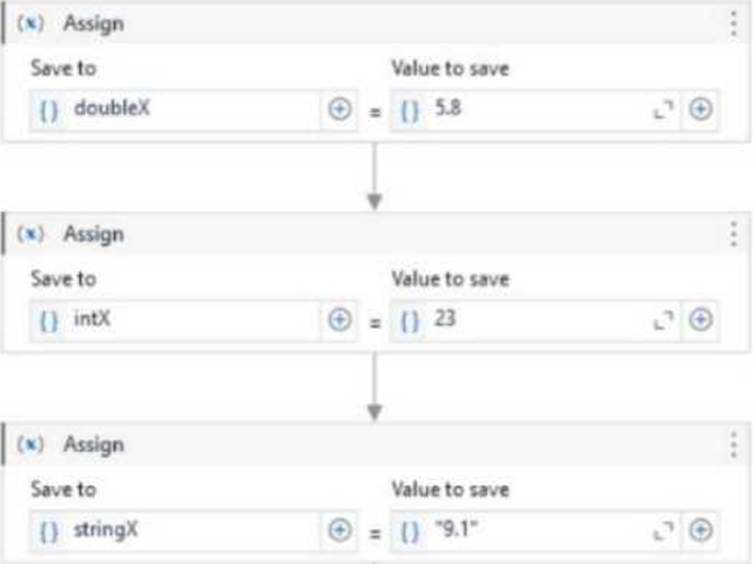Select the stringX Save to field

[176, 531]
